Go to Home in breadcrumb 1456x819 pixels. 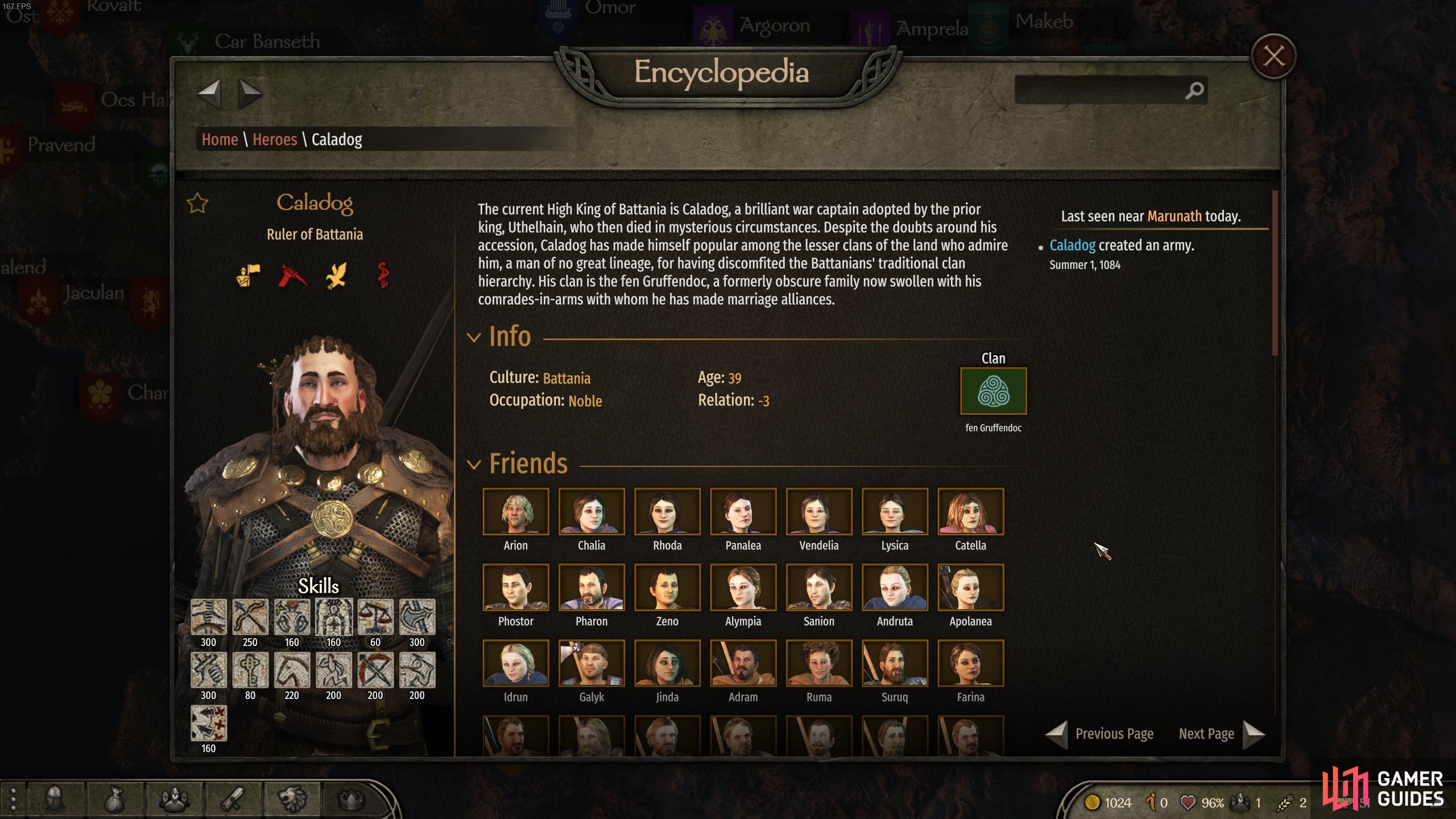[220, 139]
